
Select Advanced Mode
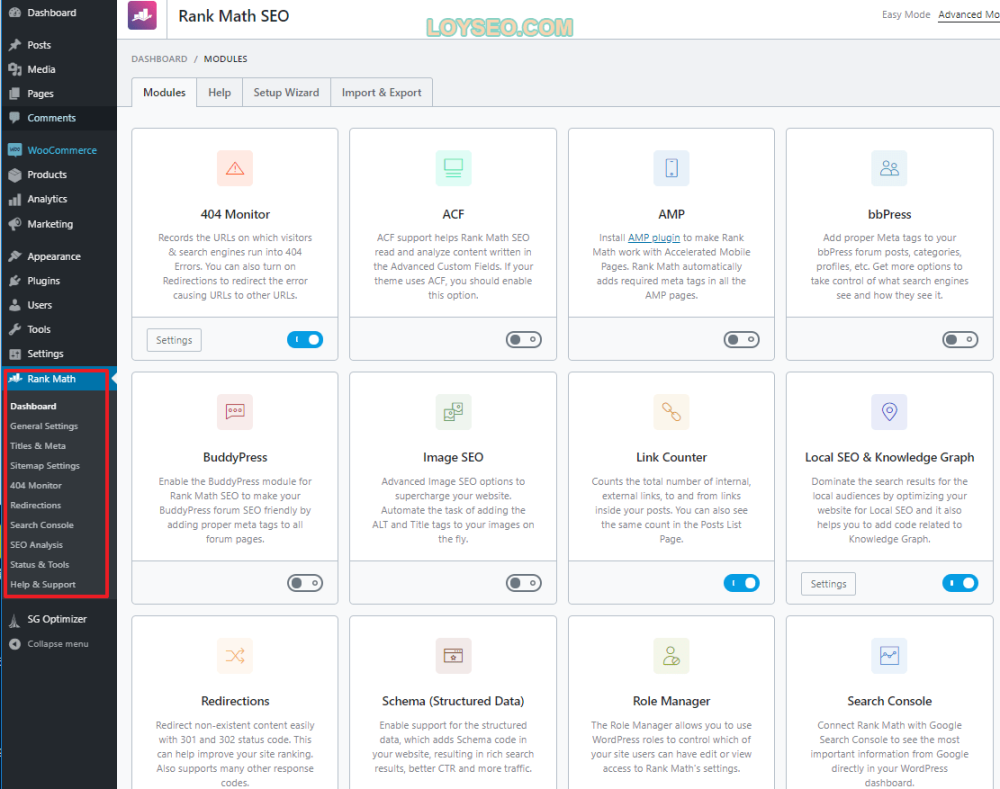point(969,15)
